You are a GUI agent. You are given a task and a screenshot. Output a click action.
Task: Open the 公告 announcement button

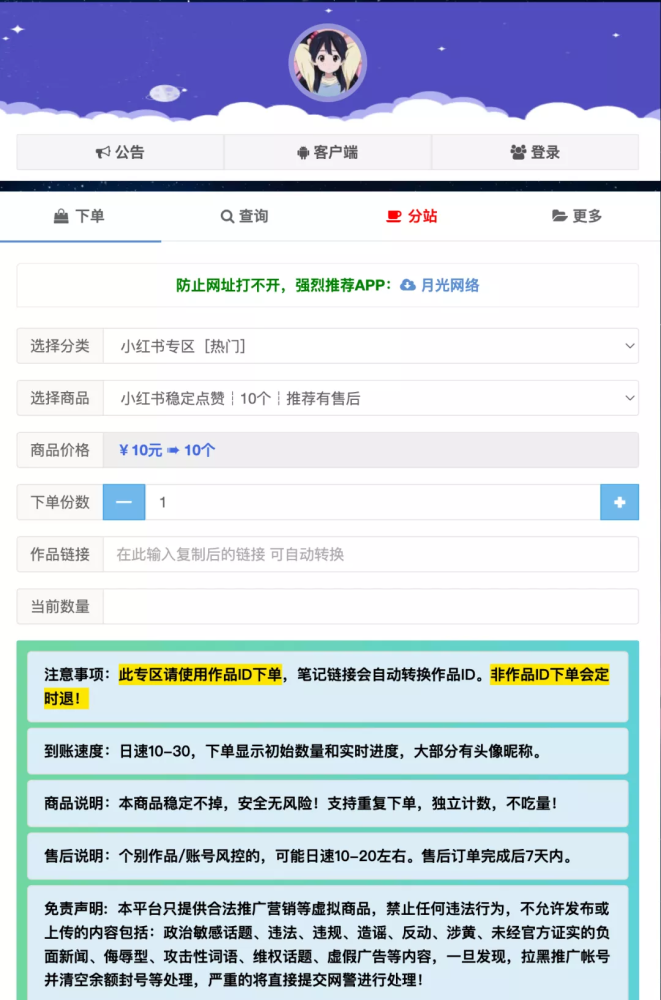click(x=120, y=152)
